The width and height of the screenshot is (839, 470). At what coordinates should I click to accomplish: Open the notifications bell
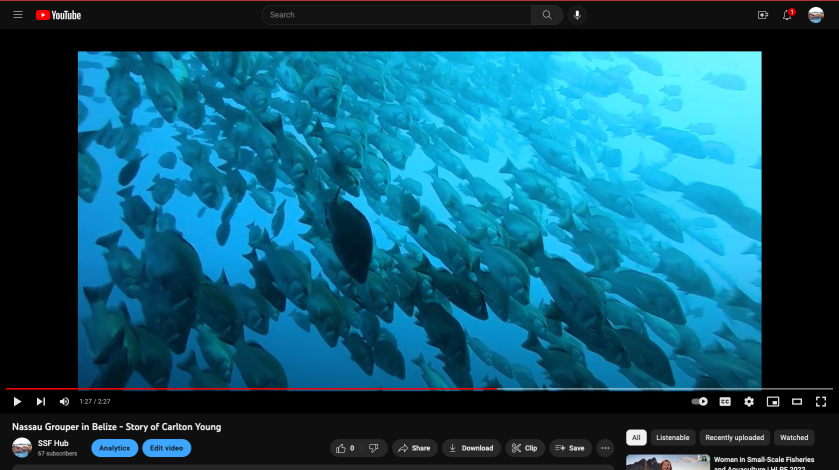coord(788,15)
